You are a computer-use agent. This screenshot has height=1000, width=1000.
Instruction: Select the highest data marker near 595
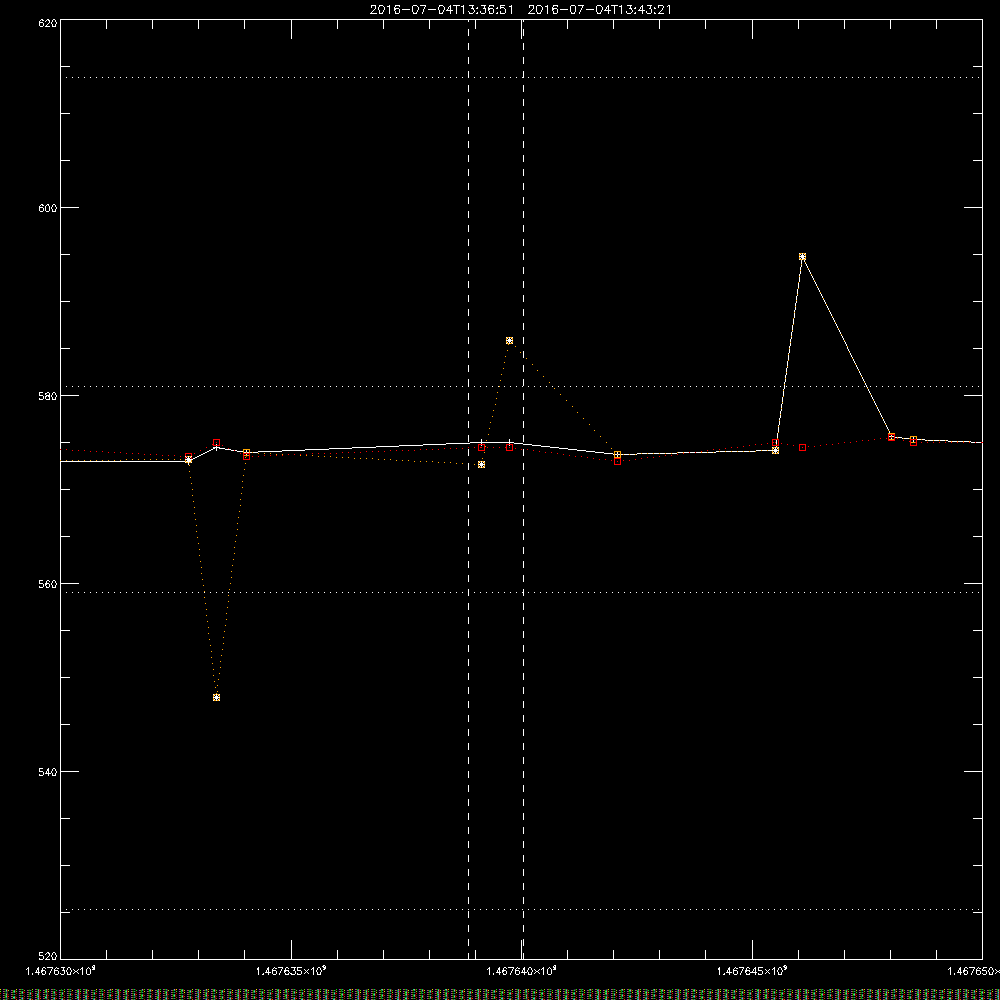(x=802, y=257)
